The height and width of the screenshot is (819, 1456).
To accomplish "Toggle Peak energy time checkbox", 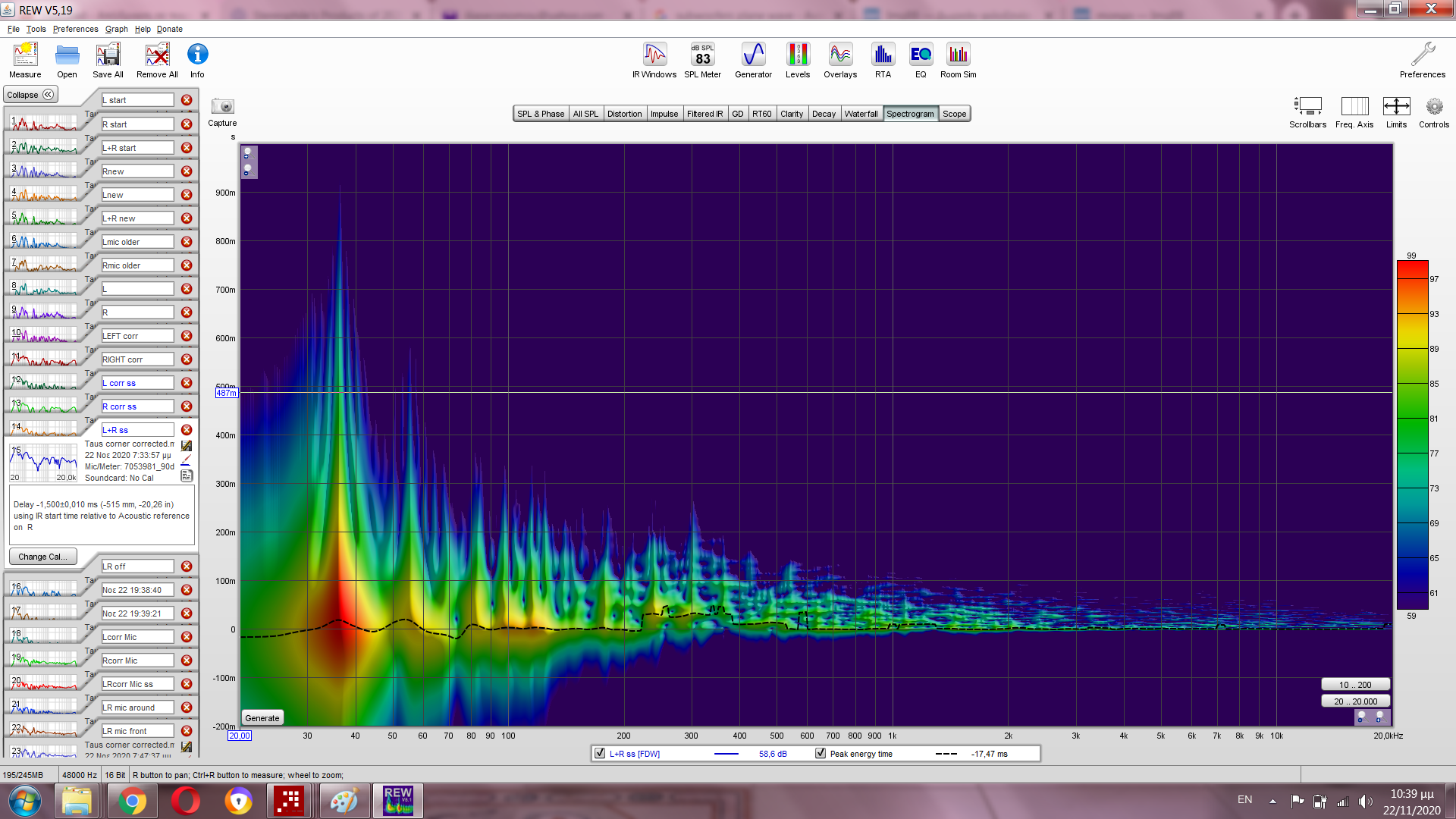I will pyautogui.click(x=821, y=754).
